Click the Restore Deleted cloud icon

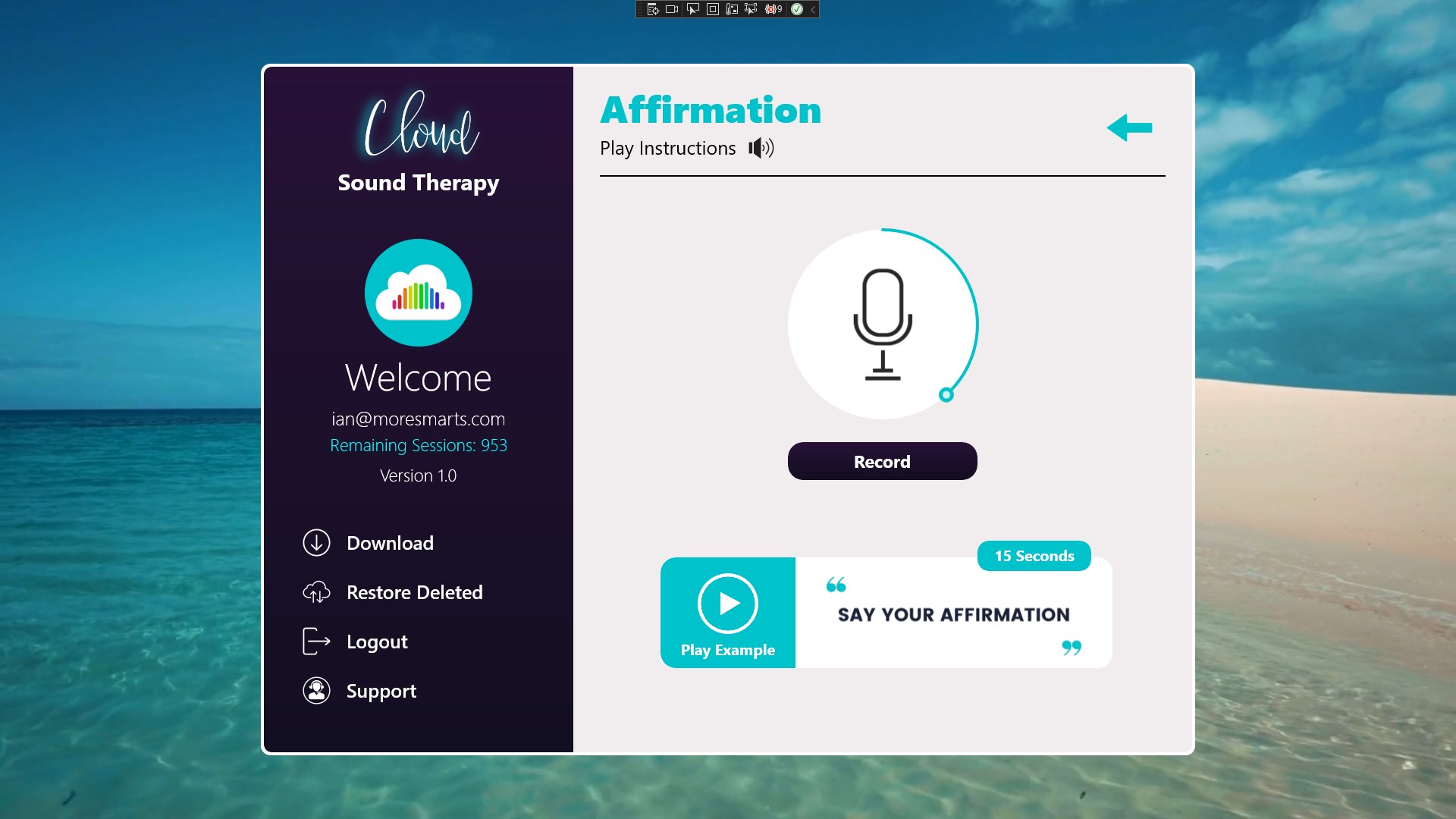(316, 592)
